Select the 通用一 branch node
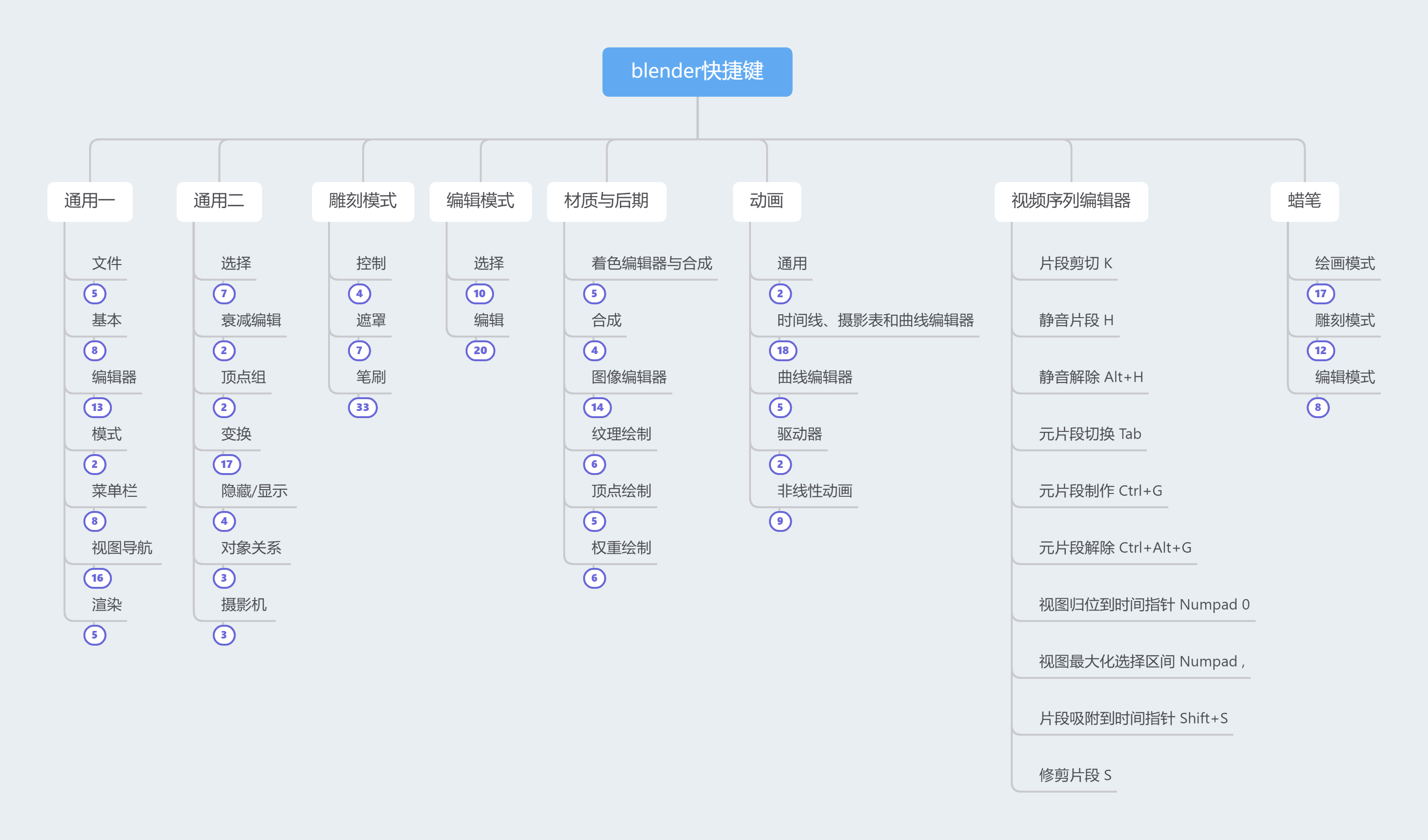 tap(90, 201)
